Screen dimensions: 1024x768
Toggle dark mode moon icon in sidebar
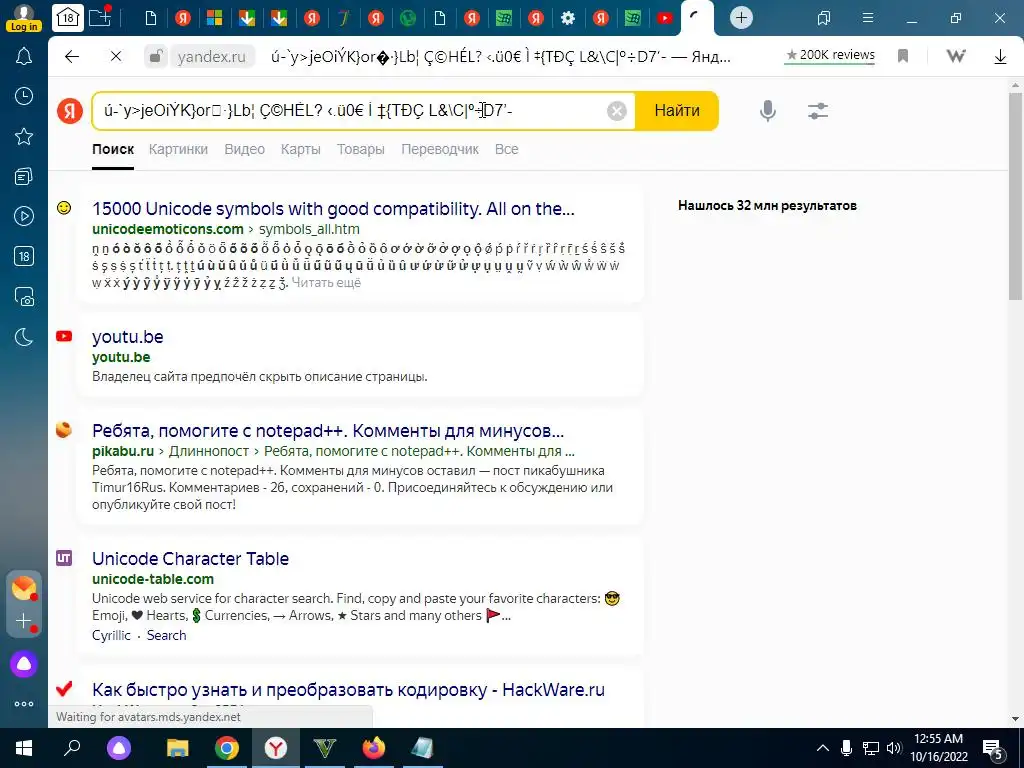pyautogui.click(x=24, y=337)
